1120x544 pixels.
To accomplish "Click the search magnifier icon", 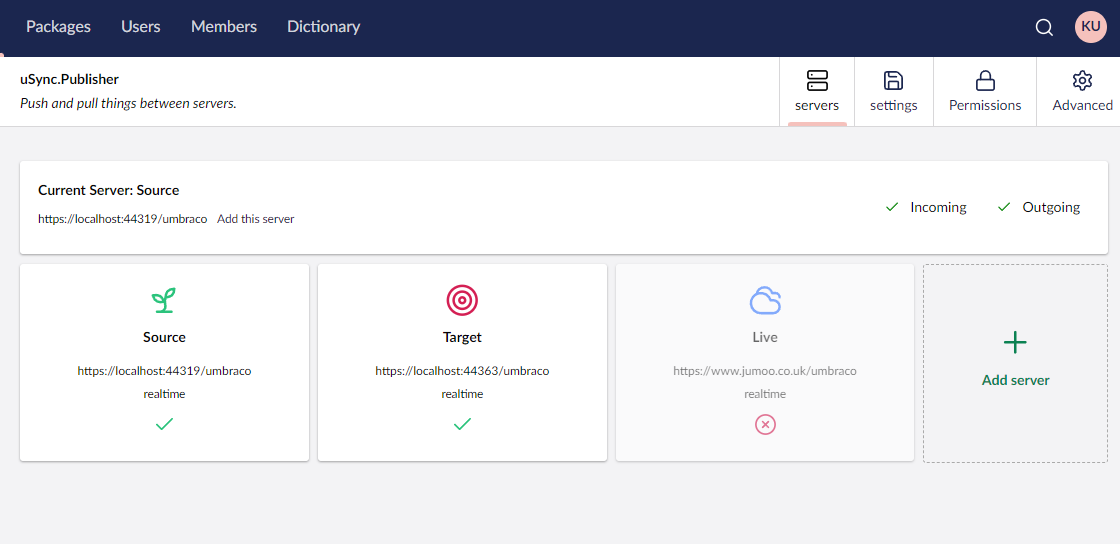I will pyautogui.click(x=1044, y=28).
